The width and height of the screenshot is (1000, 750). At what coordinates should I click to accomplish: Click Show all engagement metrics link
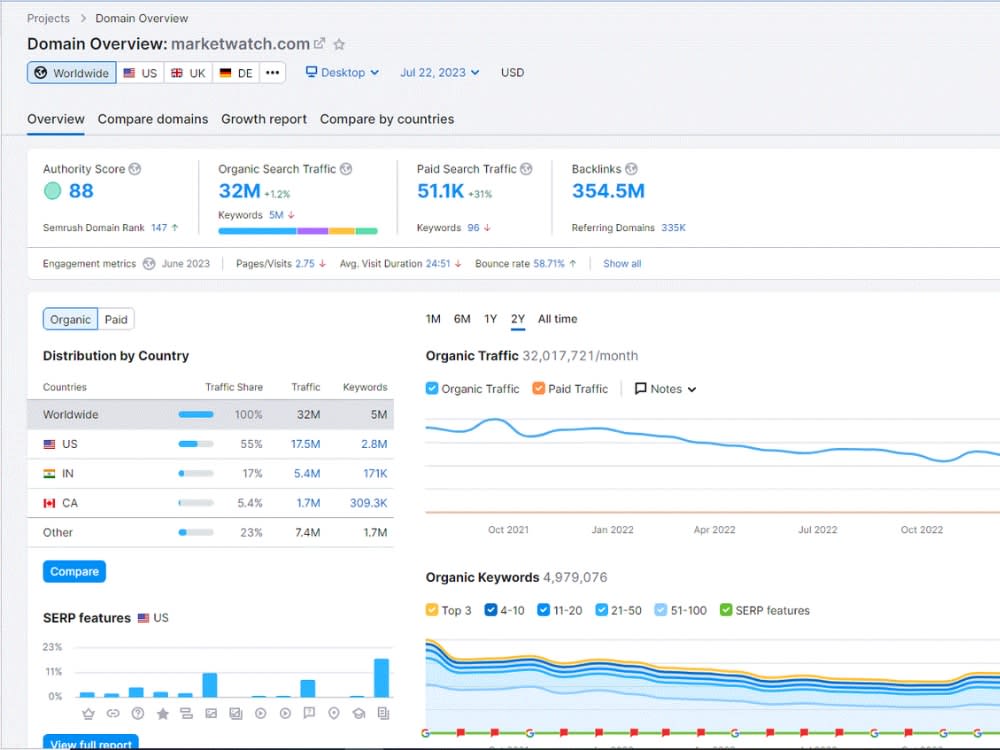622,264
